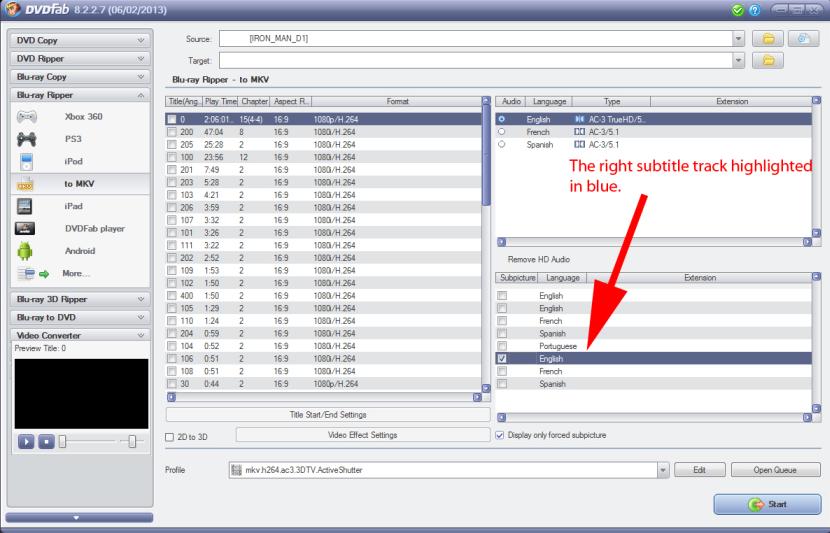Click the audio Type column header
This screenshot has width=830, height=533.
pos(612,101)
